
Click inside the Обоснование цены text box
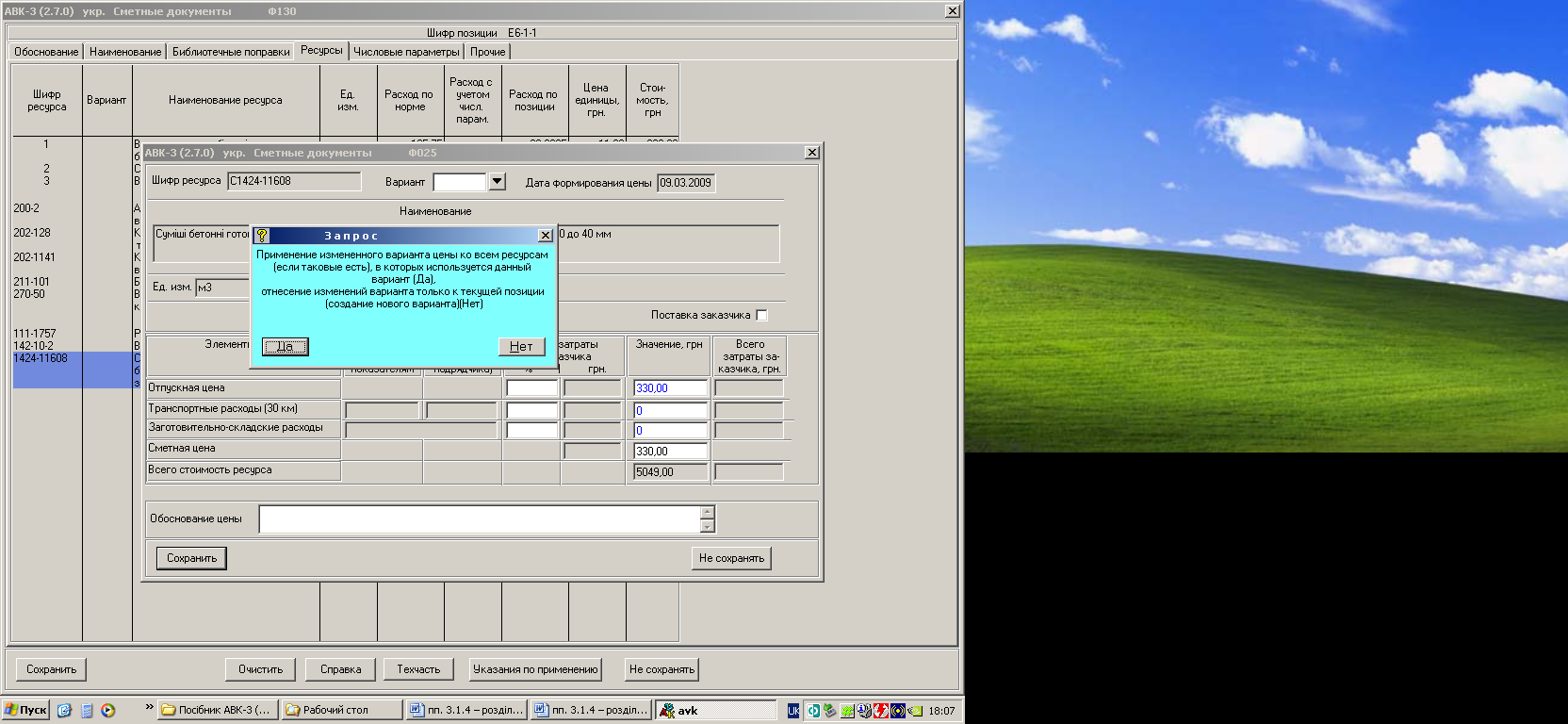coord(480,519)
